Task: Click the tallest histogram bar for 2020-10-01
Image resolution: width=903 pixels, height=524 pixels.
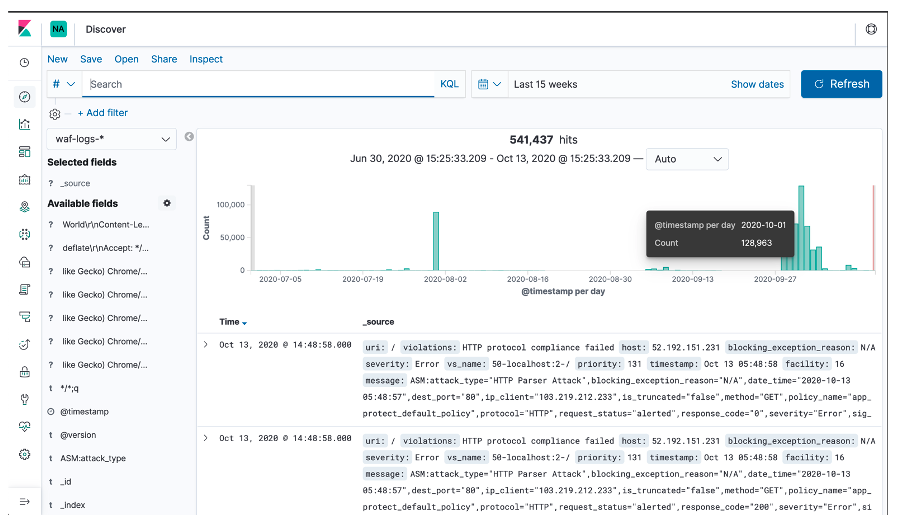Action: [801, 228]
